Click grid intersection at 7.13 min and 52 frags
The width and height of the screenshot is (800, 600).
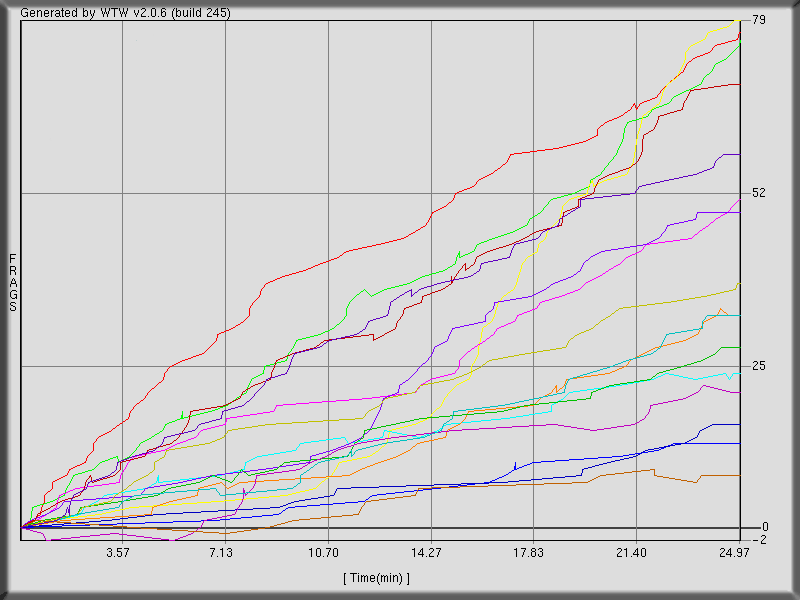[225, 193]
